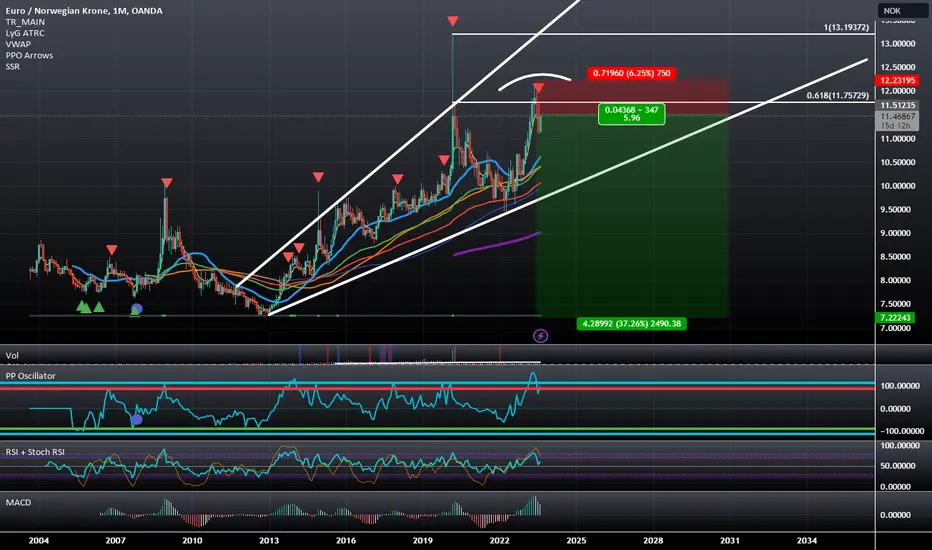The image size is (932, 550).
Task: Select the purple moving average line segment
Action: (497, 244)
